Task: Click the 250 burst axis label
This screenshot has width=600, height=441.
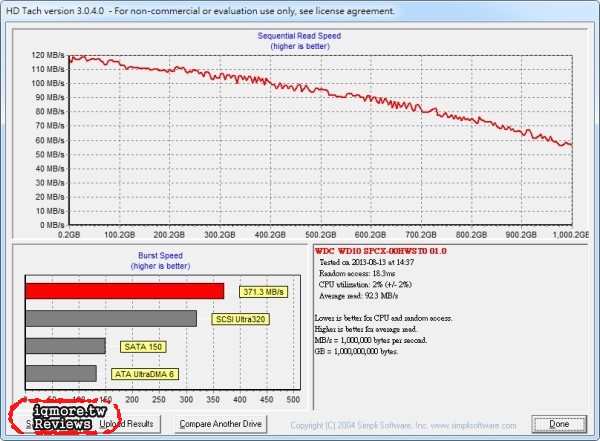Action: pos(159,400)
